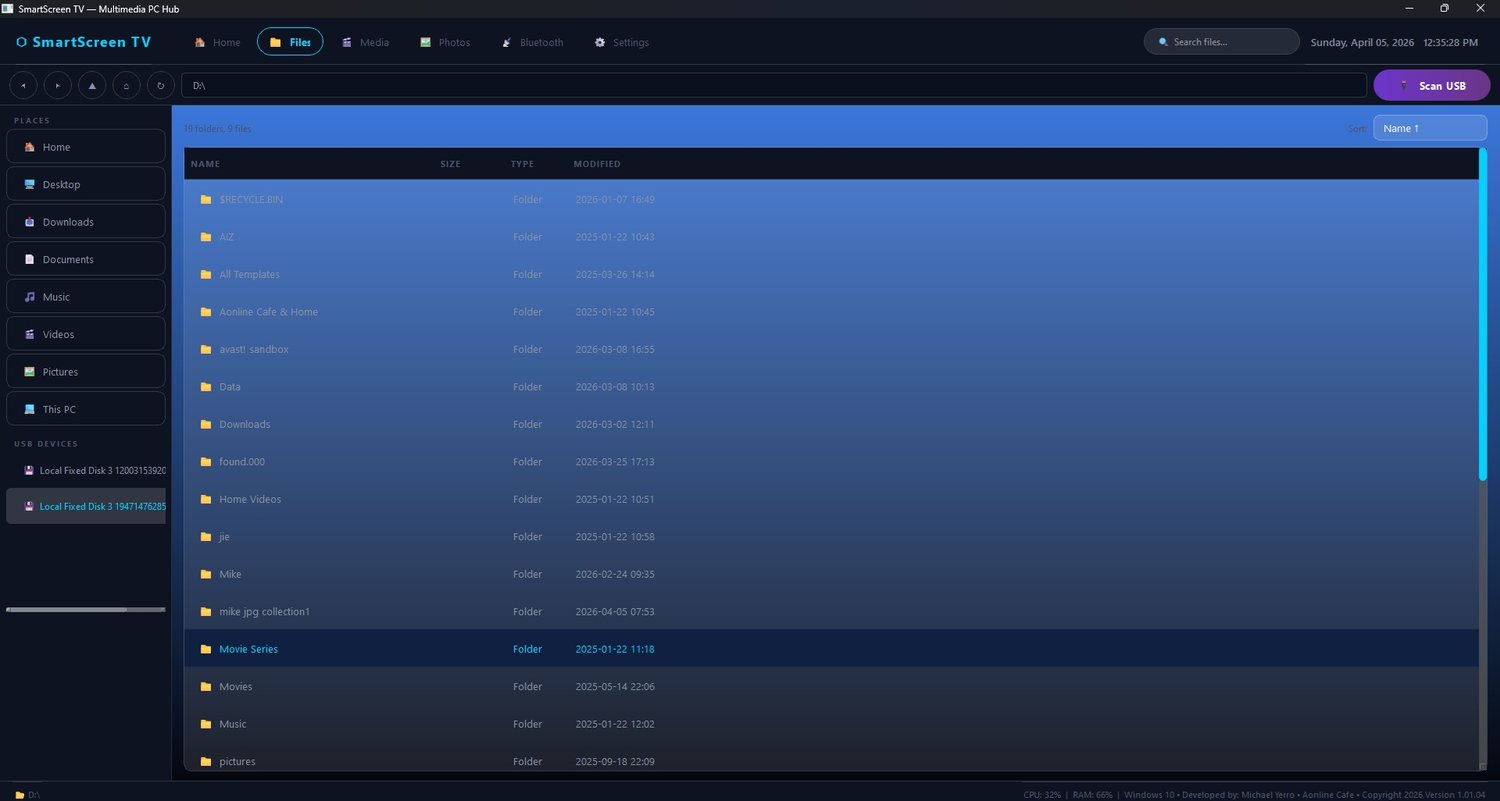Open the Sort dropdown showing Name ↑
1500x801 pixels.
coord(1430,128)
